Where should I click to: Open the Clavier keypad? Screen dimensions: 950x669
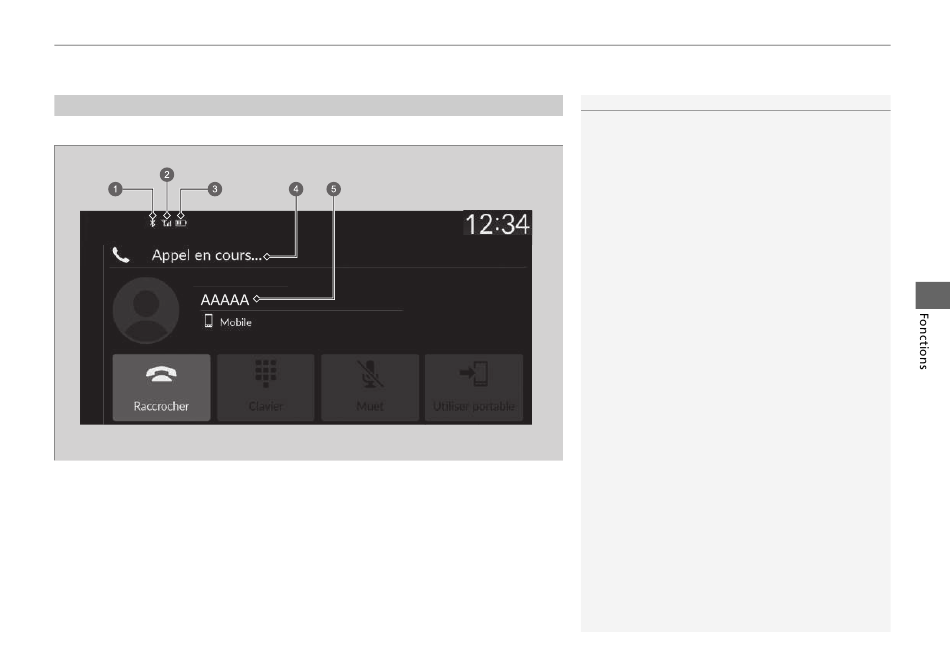click(x=265, y=387)
